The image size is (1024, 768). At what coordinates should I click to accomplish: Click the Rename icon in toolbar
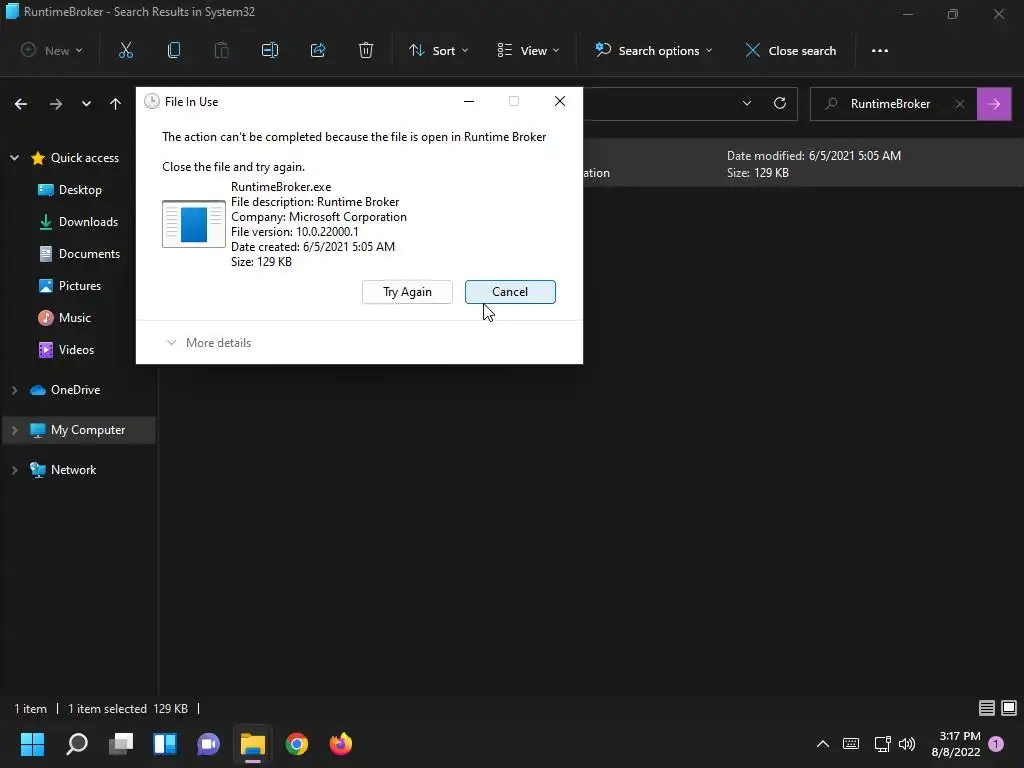coord(270,50)
